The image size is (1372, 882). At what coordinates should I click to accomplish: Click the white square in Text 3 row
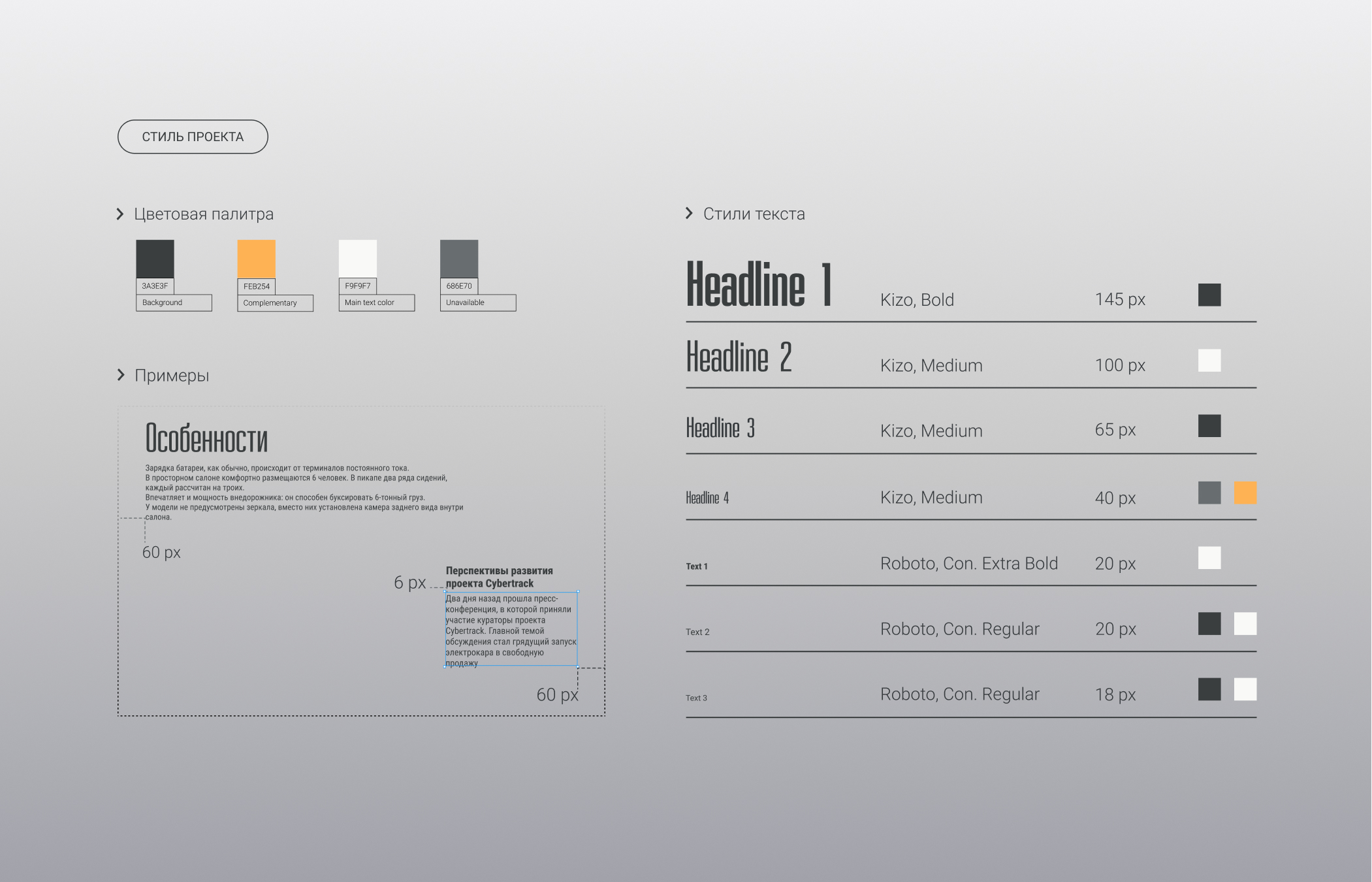(x=1245, y=689)
